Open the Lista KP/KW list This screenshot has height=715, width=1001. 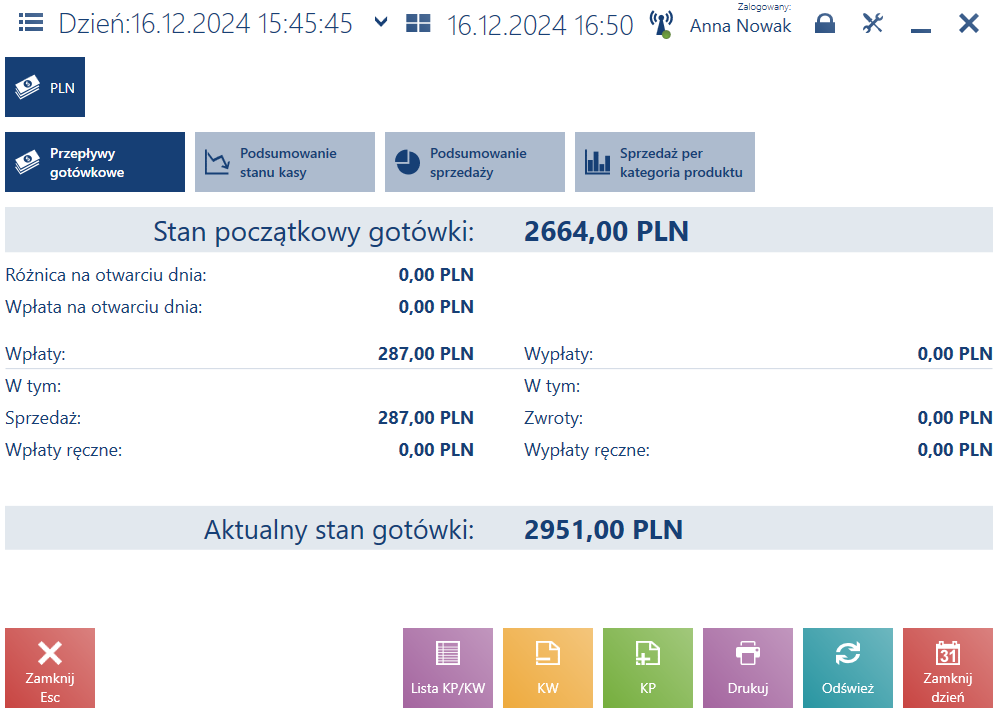pos(448,668)
